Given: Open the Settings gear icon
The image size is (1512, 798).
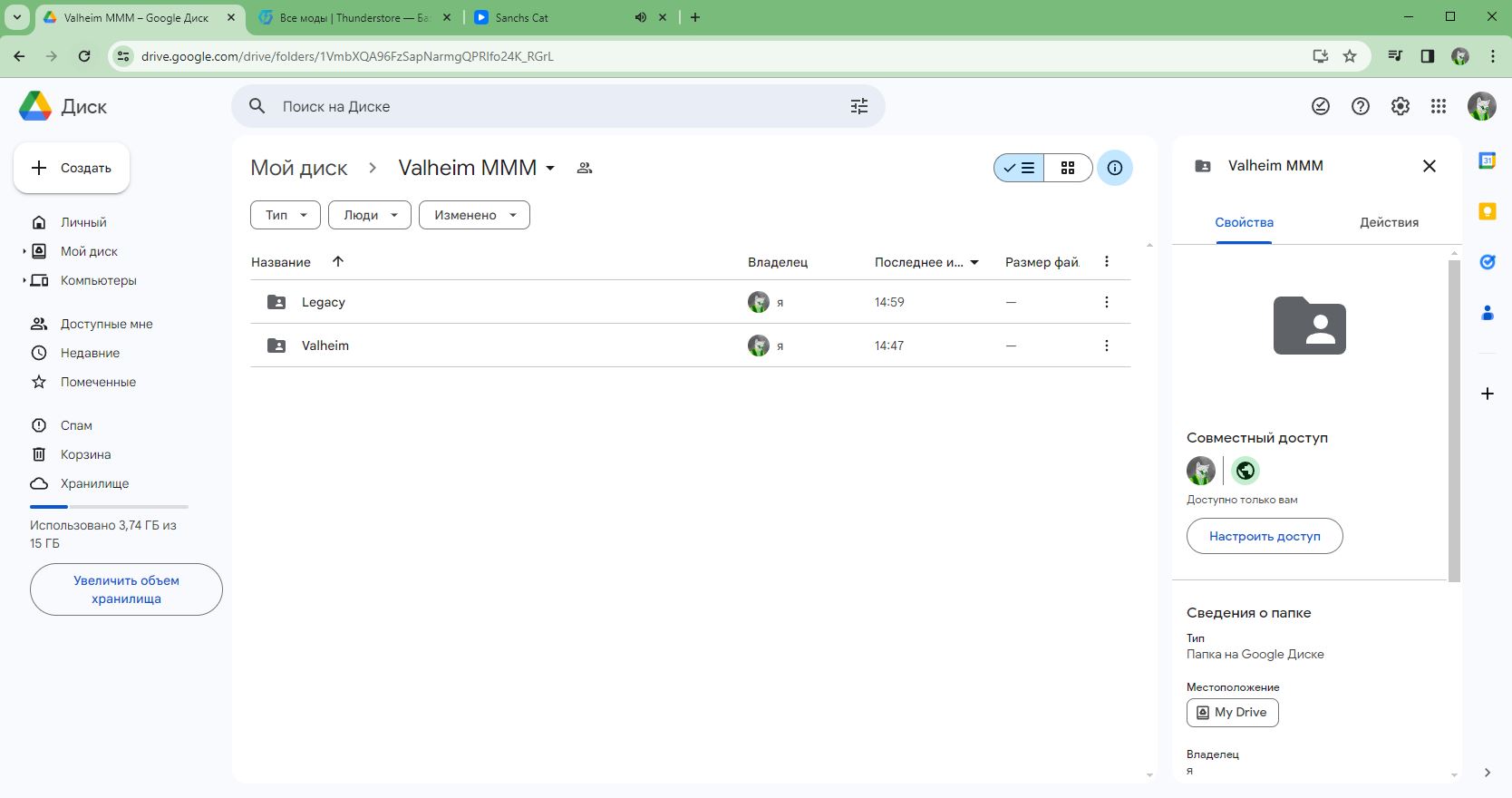Looking at the screenshot, I should click(1401, 106).
